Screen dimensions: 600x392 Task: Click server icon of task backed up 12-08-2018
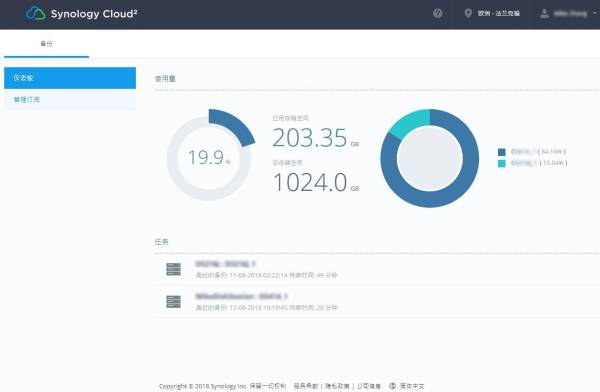coord(173,302)
